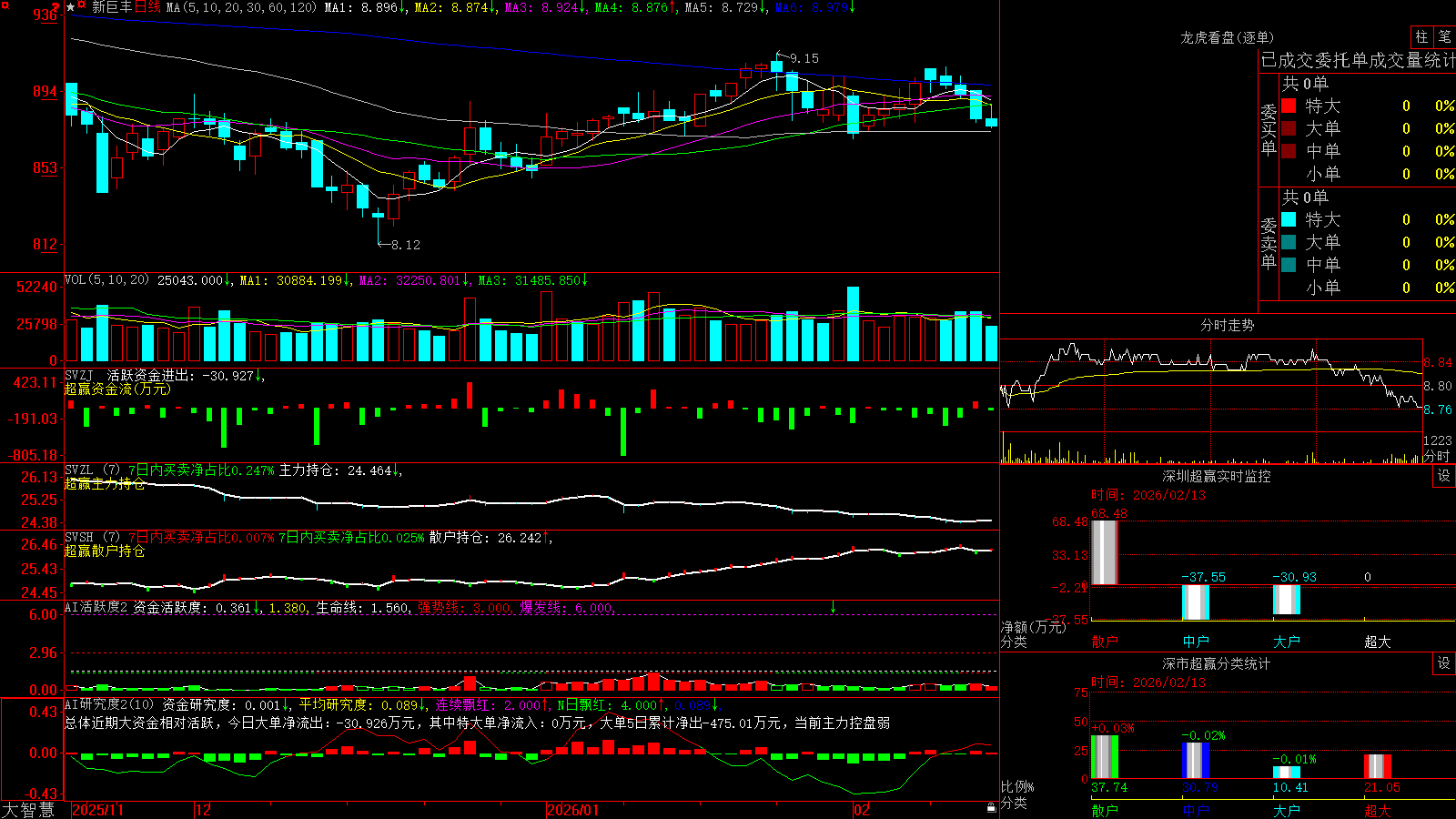The image size is (1456, 819).
Task: Click the 委买单 vertical section label
Action: pos(1269,130)
